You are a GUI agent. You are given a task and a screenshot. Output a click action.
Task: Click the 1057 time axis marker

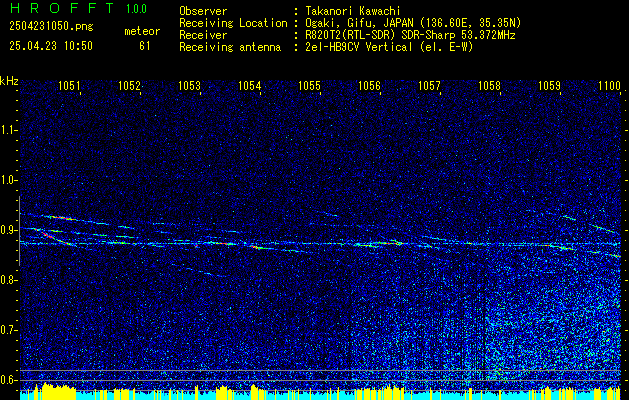point(429,86)
